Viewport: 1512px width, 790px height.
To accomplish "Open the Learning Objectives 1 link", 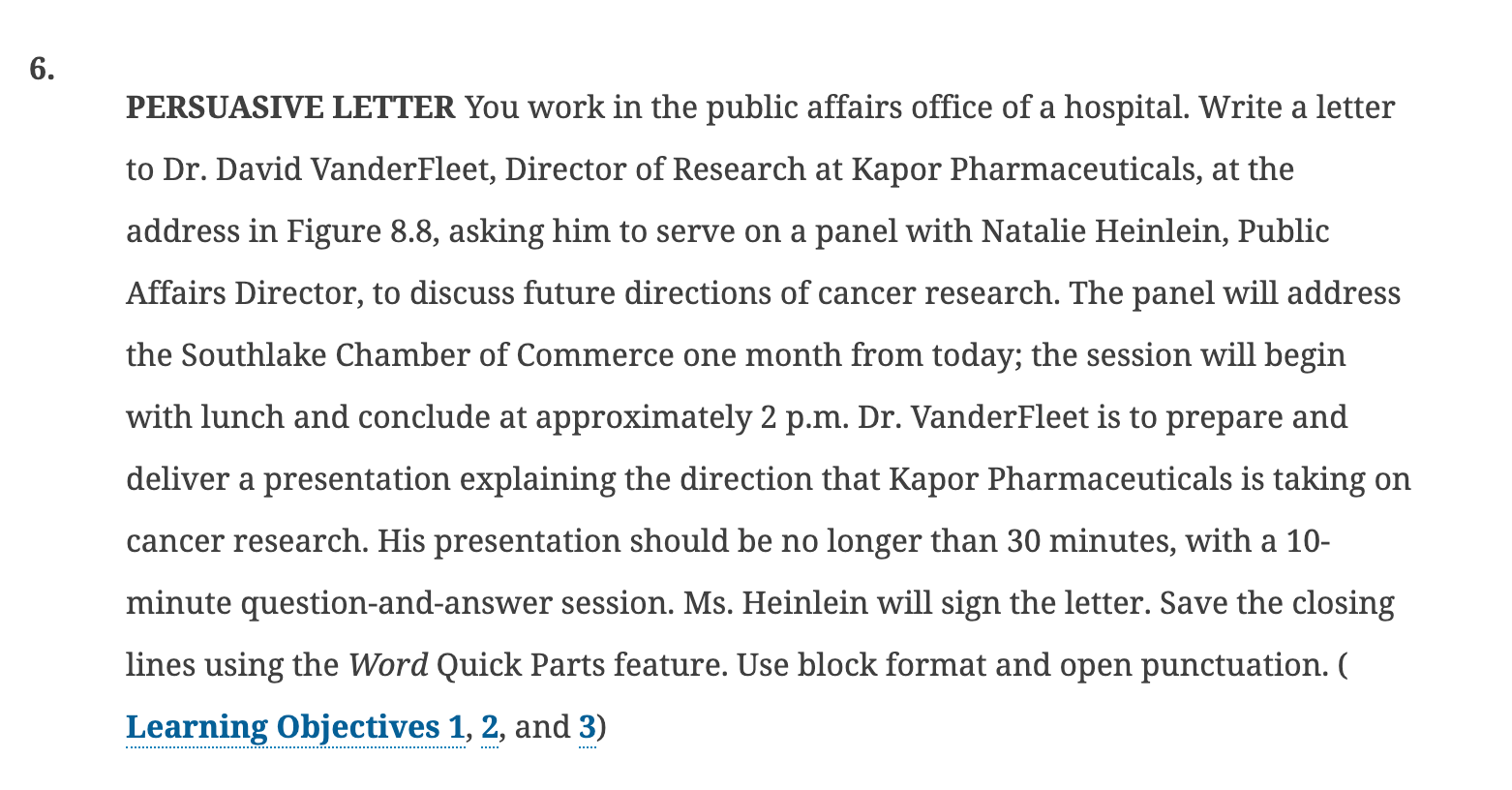I will [295, 727].
